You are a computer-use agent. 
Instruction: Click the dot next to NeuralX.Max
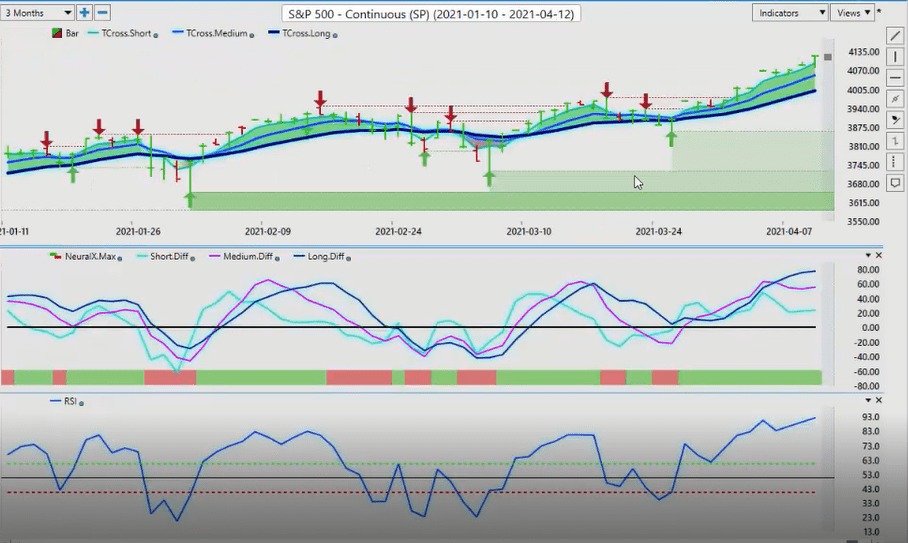(120, 258)
